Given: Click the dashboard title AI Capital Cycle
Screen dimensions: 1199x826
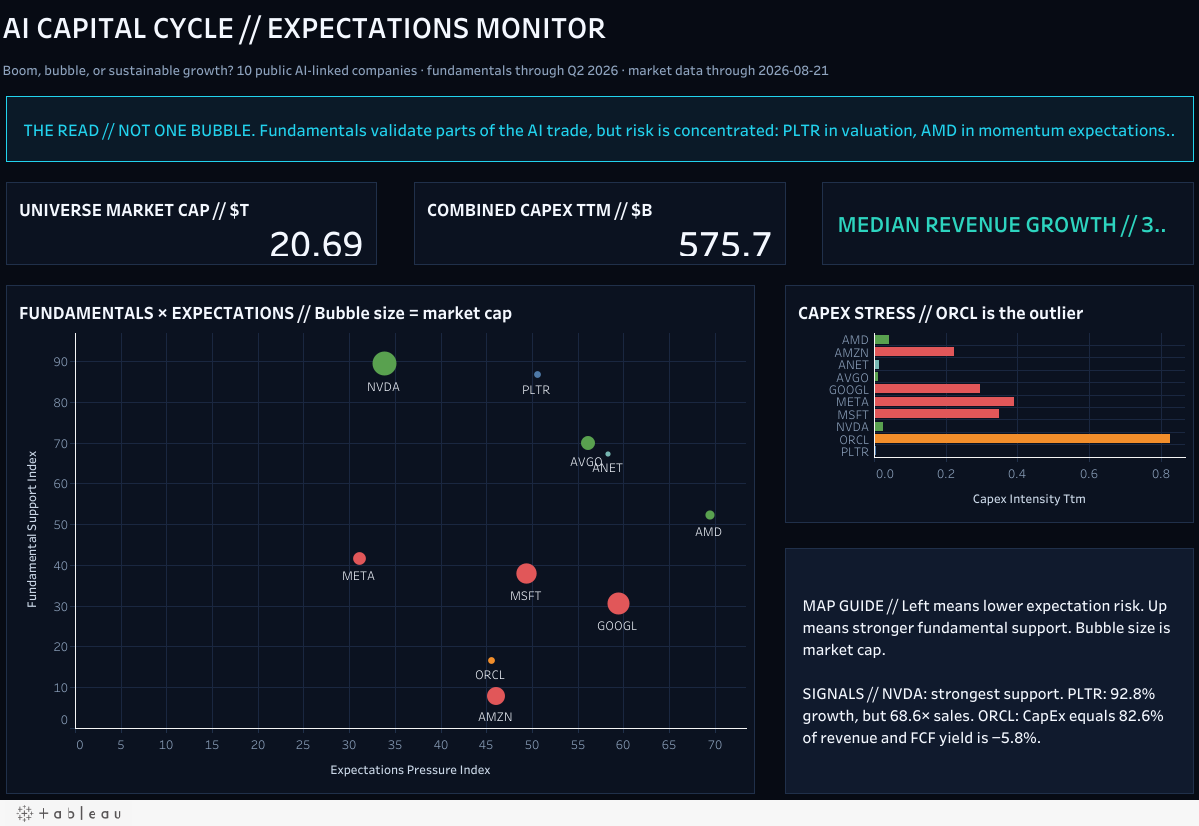Looking at the screenshot, I should pyautogui.click(x=304, y=28).
